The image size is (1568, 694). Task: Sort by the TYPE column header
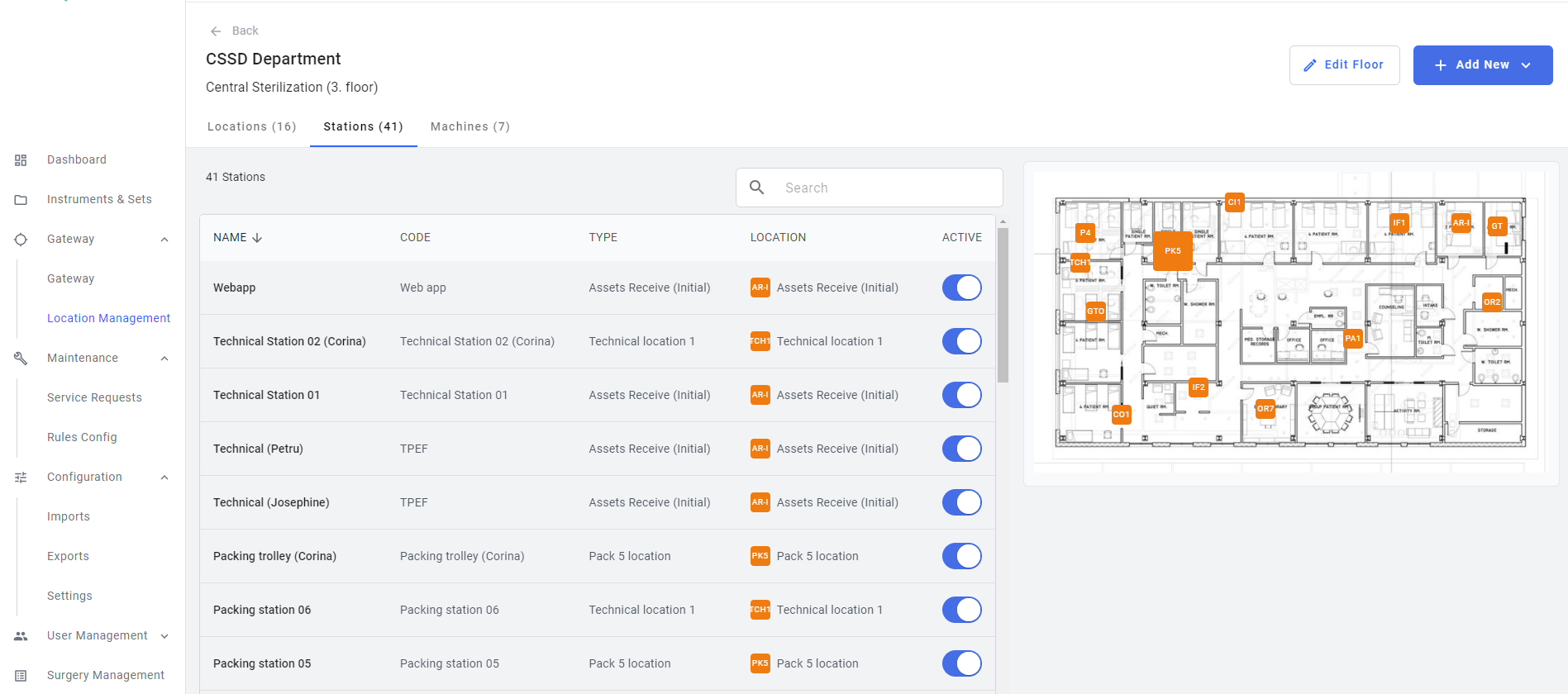pyautogui.click(x=603, y=237)
